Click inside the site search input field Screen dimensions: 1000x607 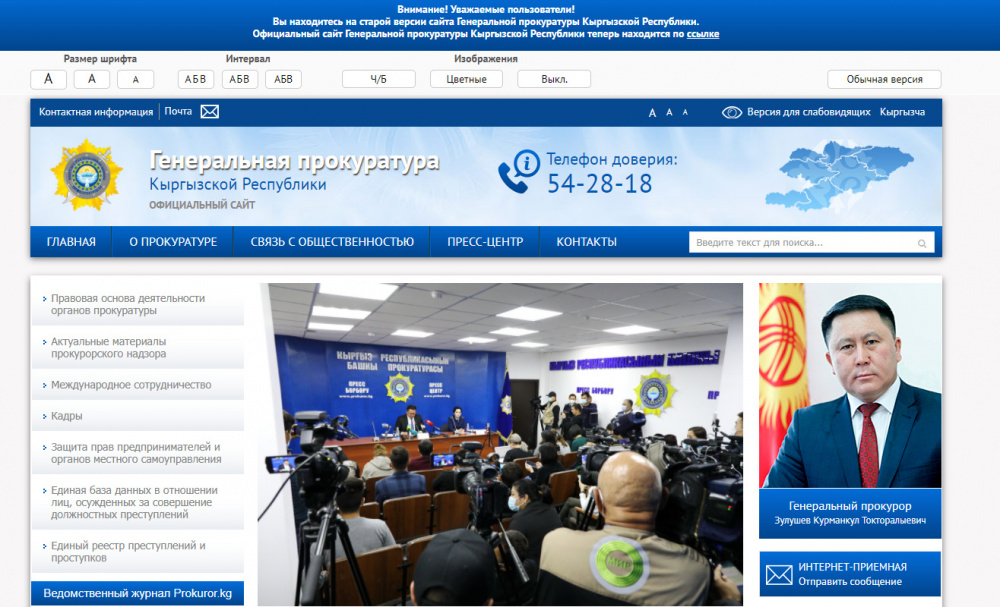pos(790,242)
